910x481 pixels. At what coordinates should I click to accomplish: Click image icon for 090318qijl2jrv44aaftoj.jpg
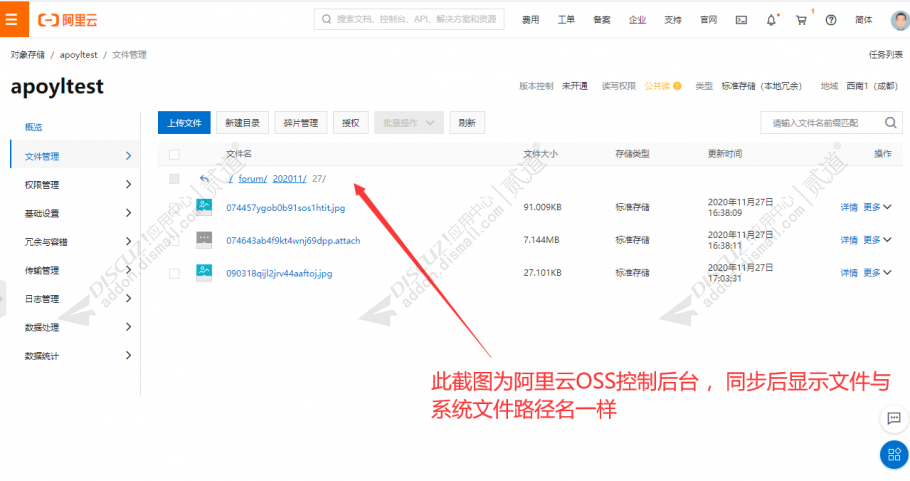pos(204,273)
